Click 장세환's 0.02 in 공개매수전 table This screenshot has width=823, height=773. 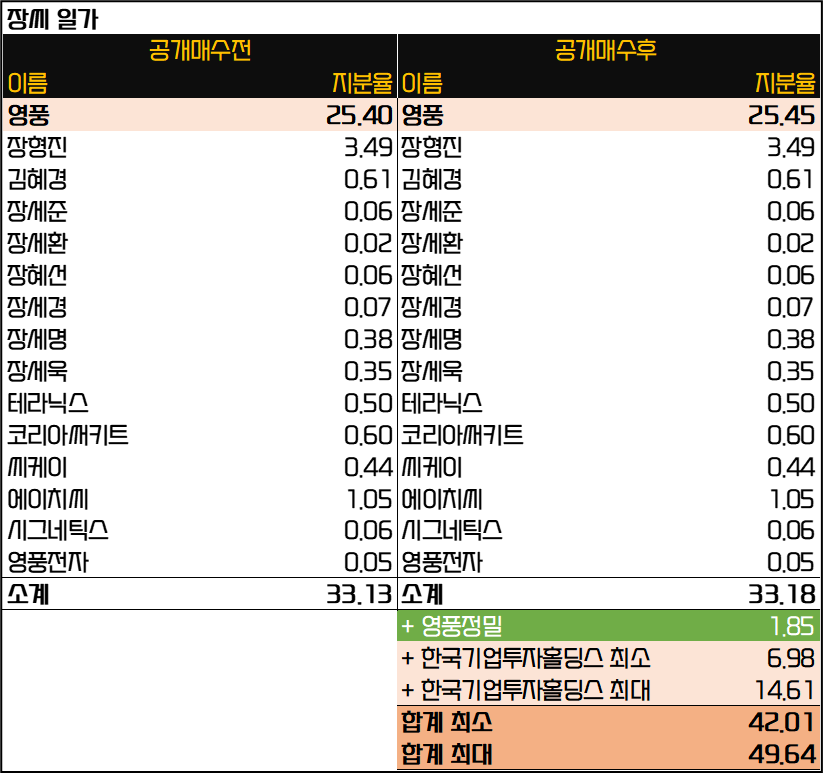[368, 243]
